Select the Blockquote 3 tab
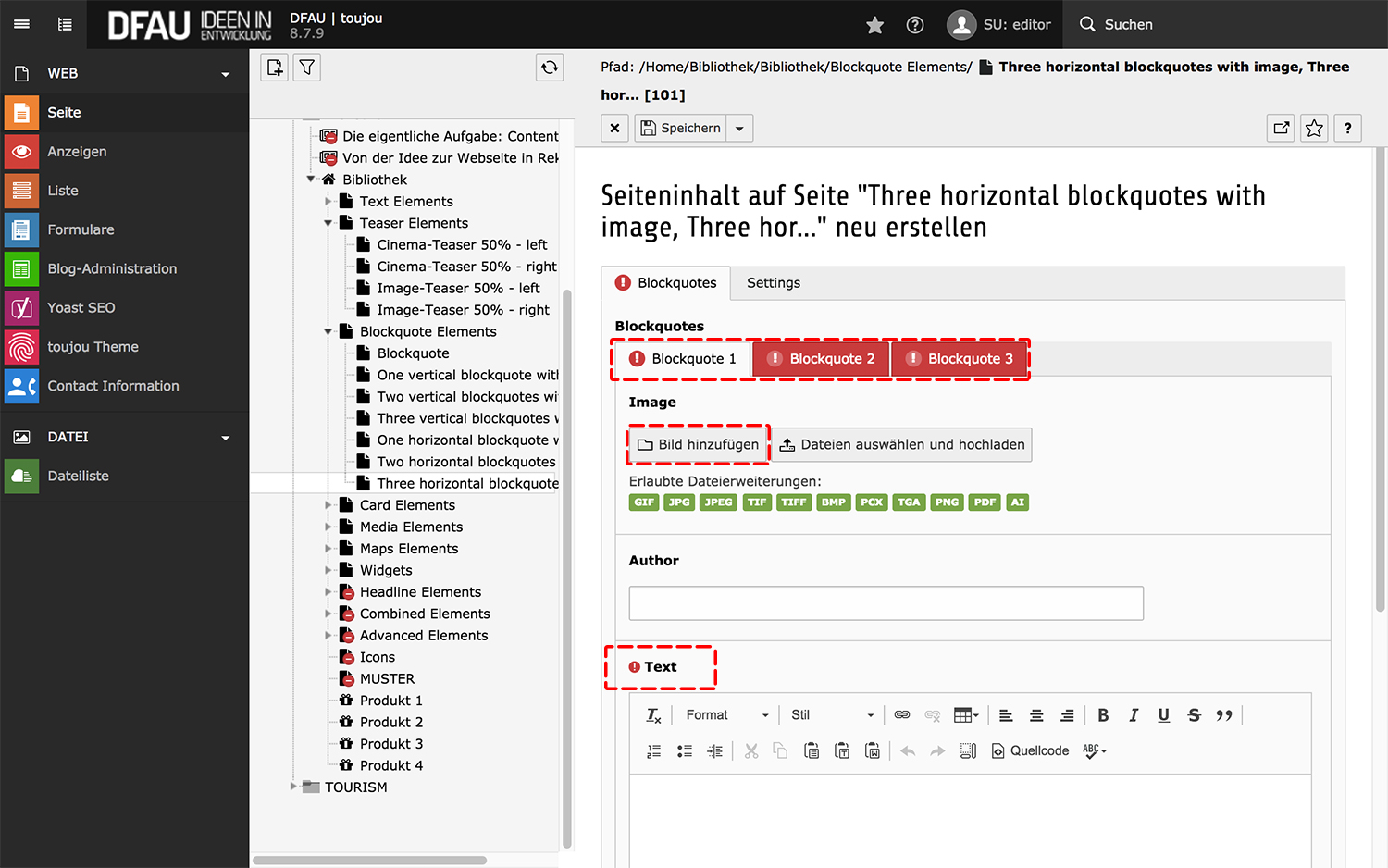The image size is (1388, 868). (x=960, y=359)
